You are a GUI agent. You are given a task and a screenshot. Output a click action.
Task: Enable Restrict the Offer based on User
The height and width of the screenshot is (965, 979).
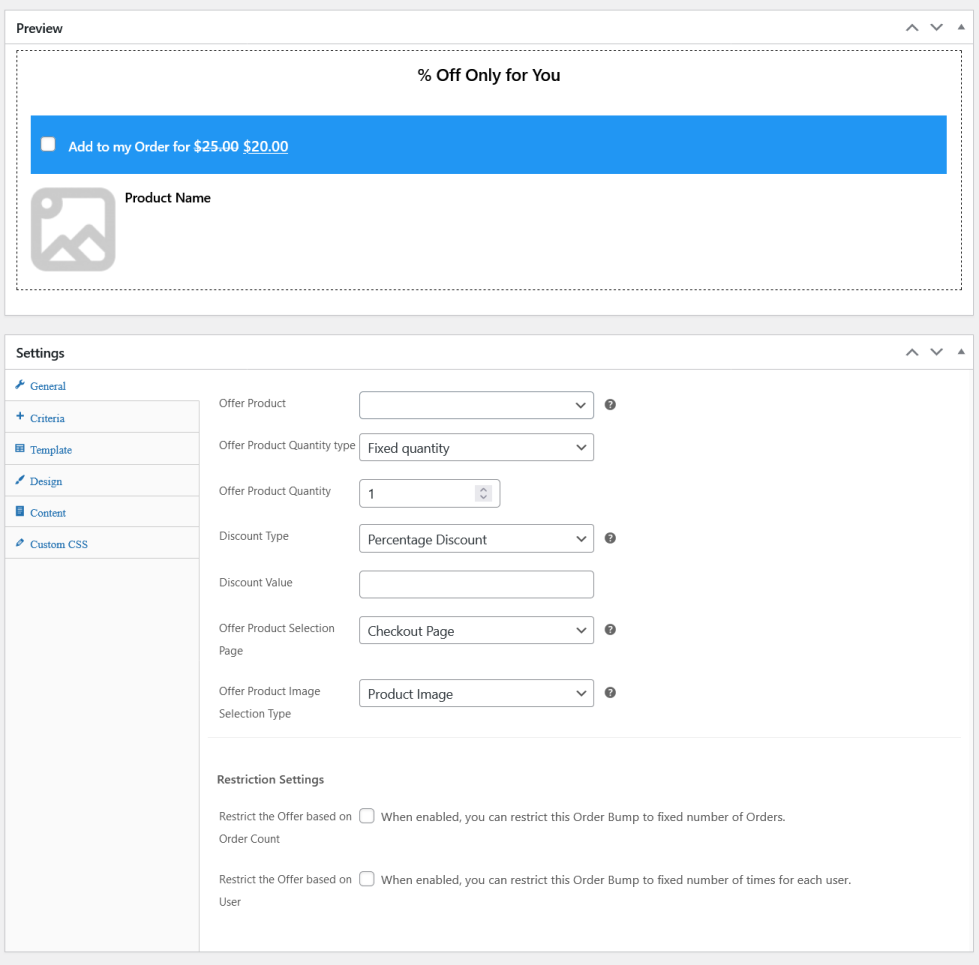[x=367, y=879]
